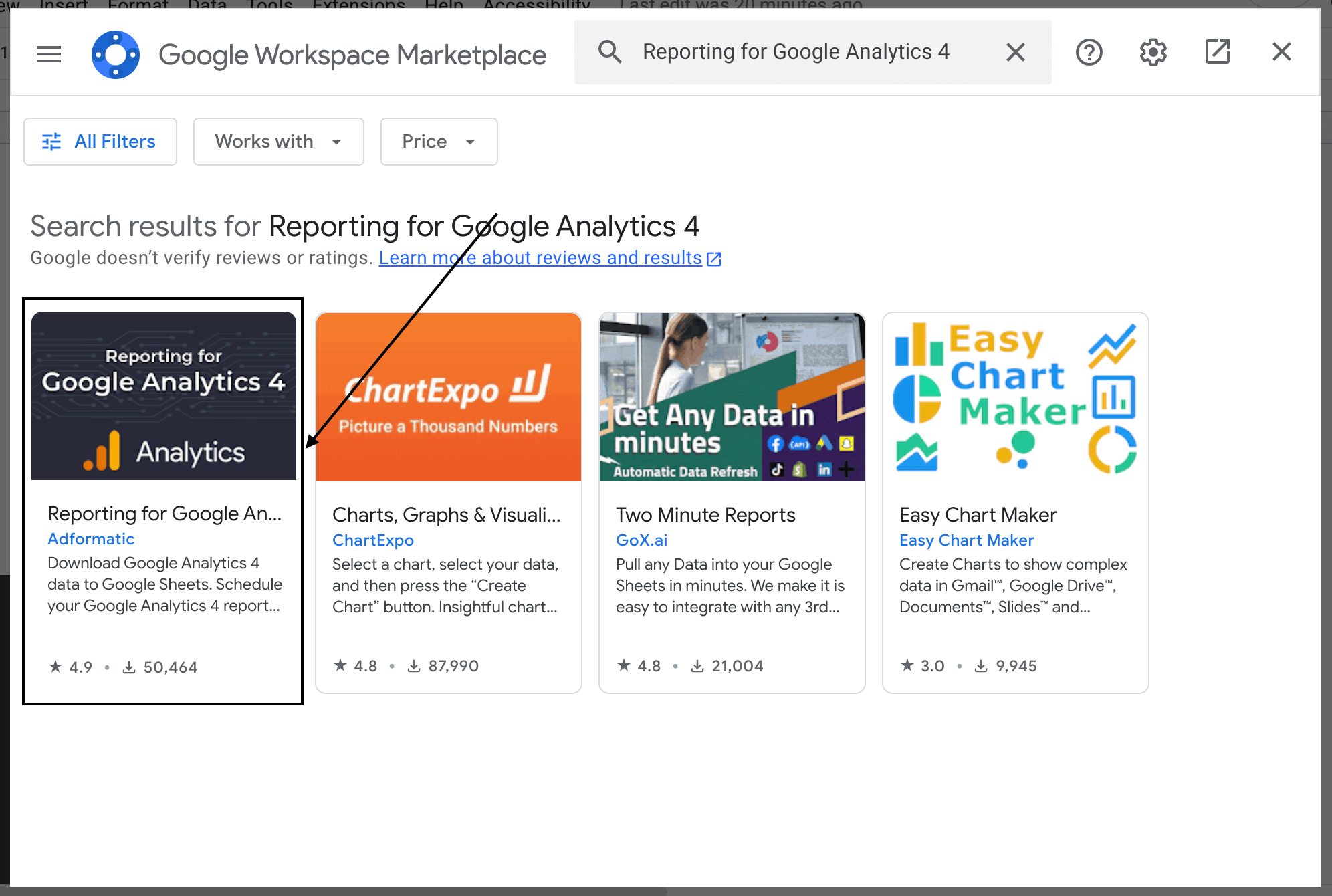
Task: Click the Google Workspace Marketplace logo
Action: tap(116, 54)
